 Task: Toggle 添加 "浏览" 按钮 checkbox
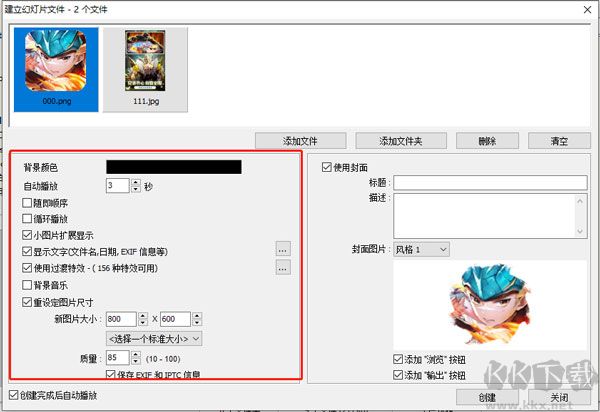tap(398, 359)
